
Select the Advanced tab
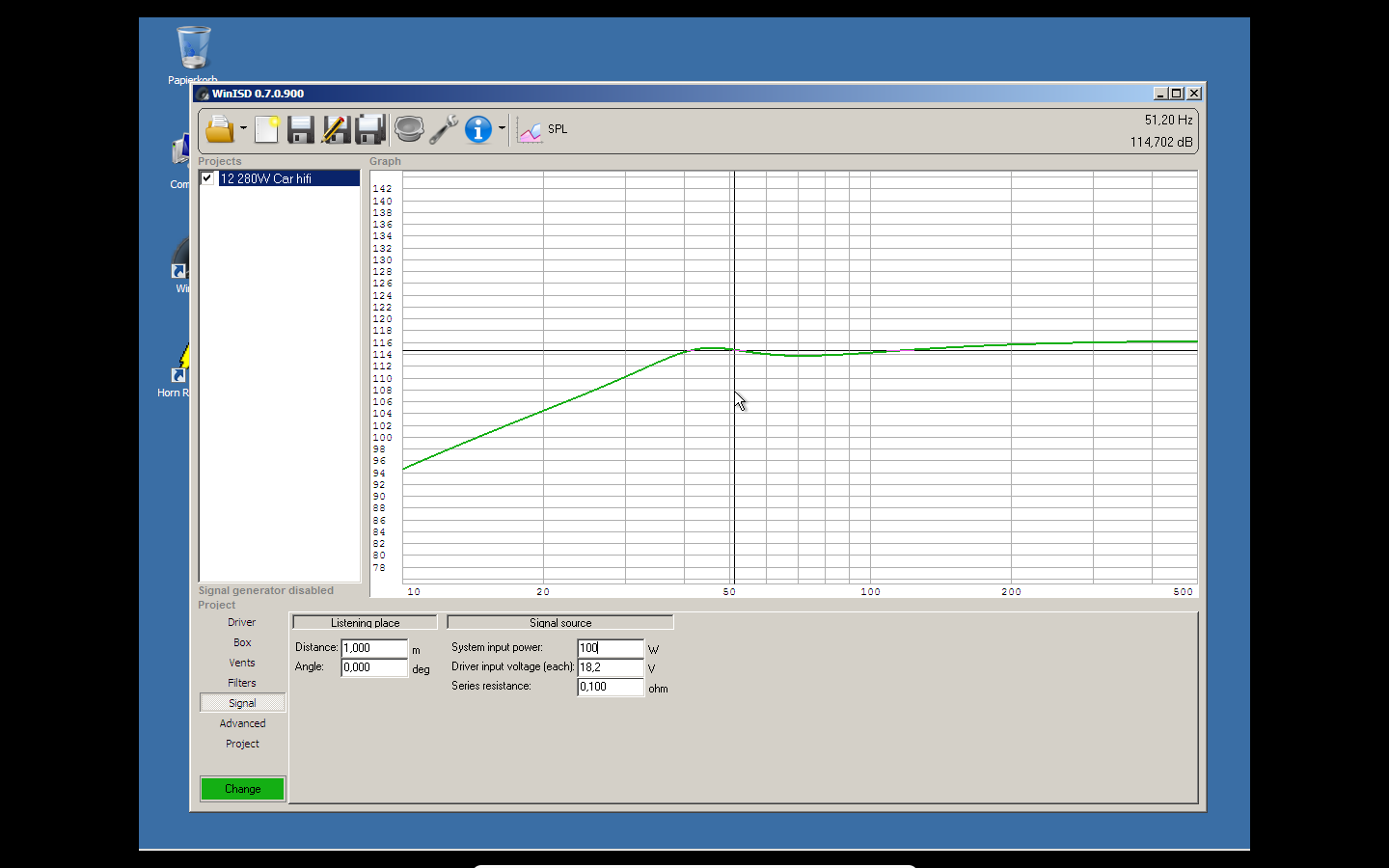pos(242,723)
